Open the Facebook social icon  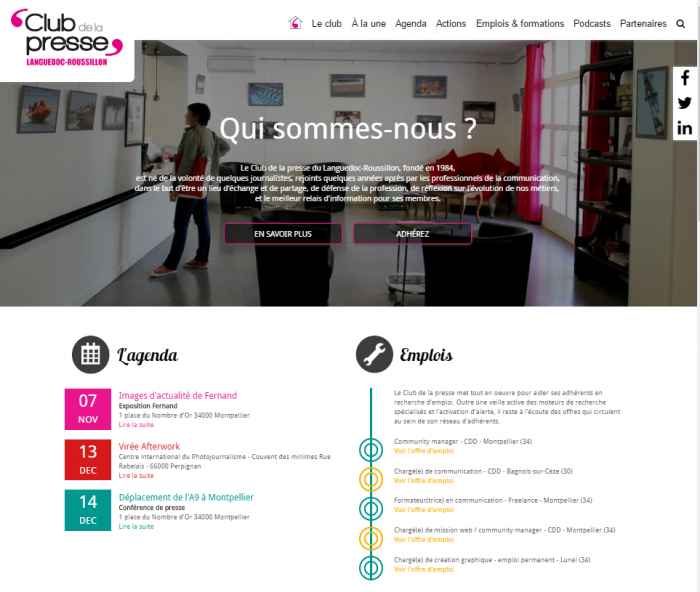(685, 78)
